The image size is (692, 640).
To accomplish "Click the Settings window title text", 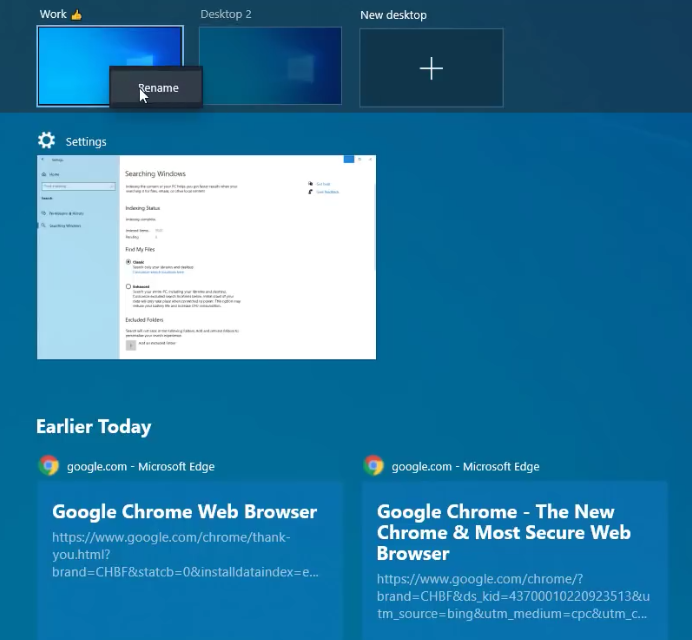I will (86, 142).
